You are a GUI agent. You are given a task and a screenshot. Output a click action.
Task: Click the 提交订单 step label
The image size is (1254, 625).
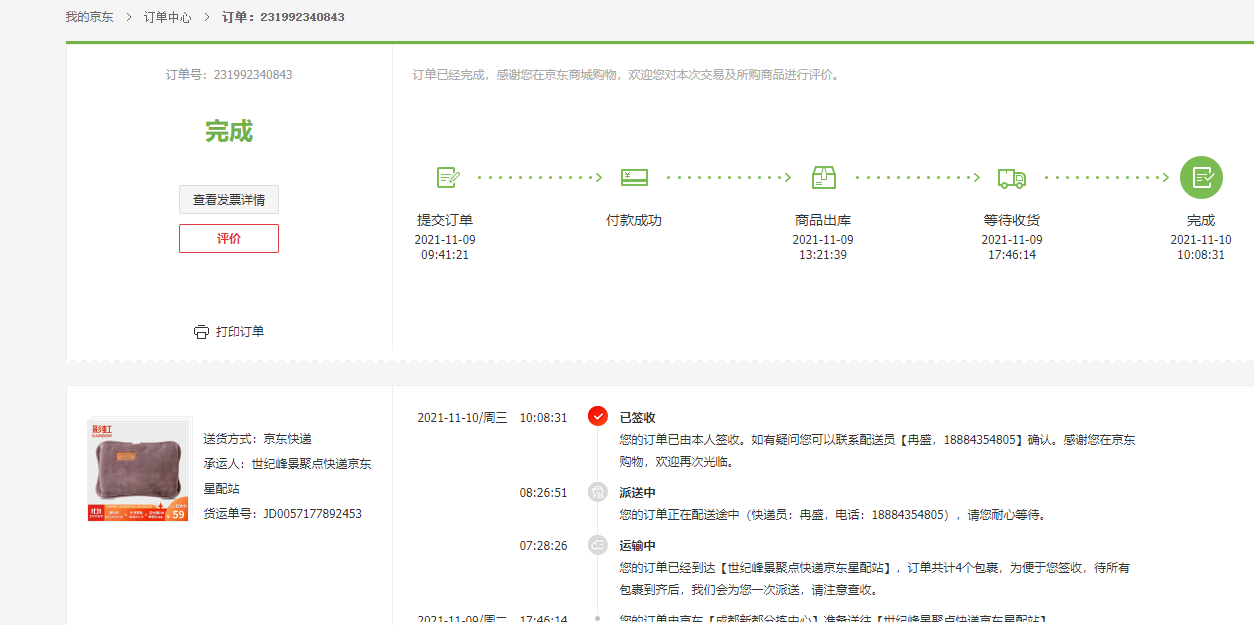coord(445,220)
